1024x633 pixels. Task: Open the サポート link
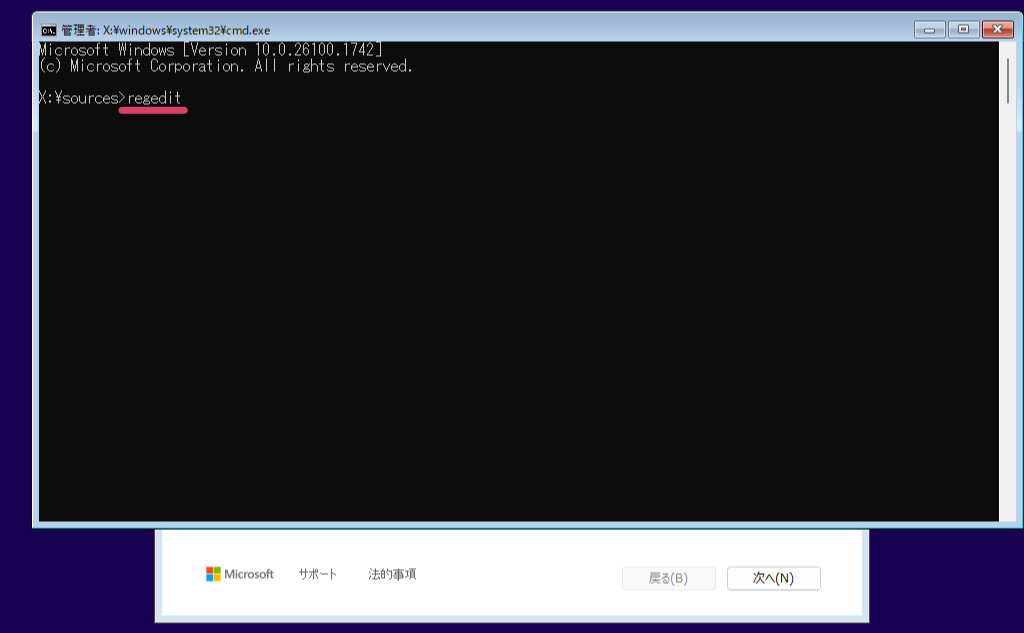[317, 574]
